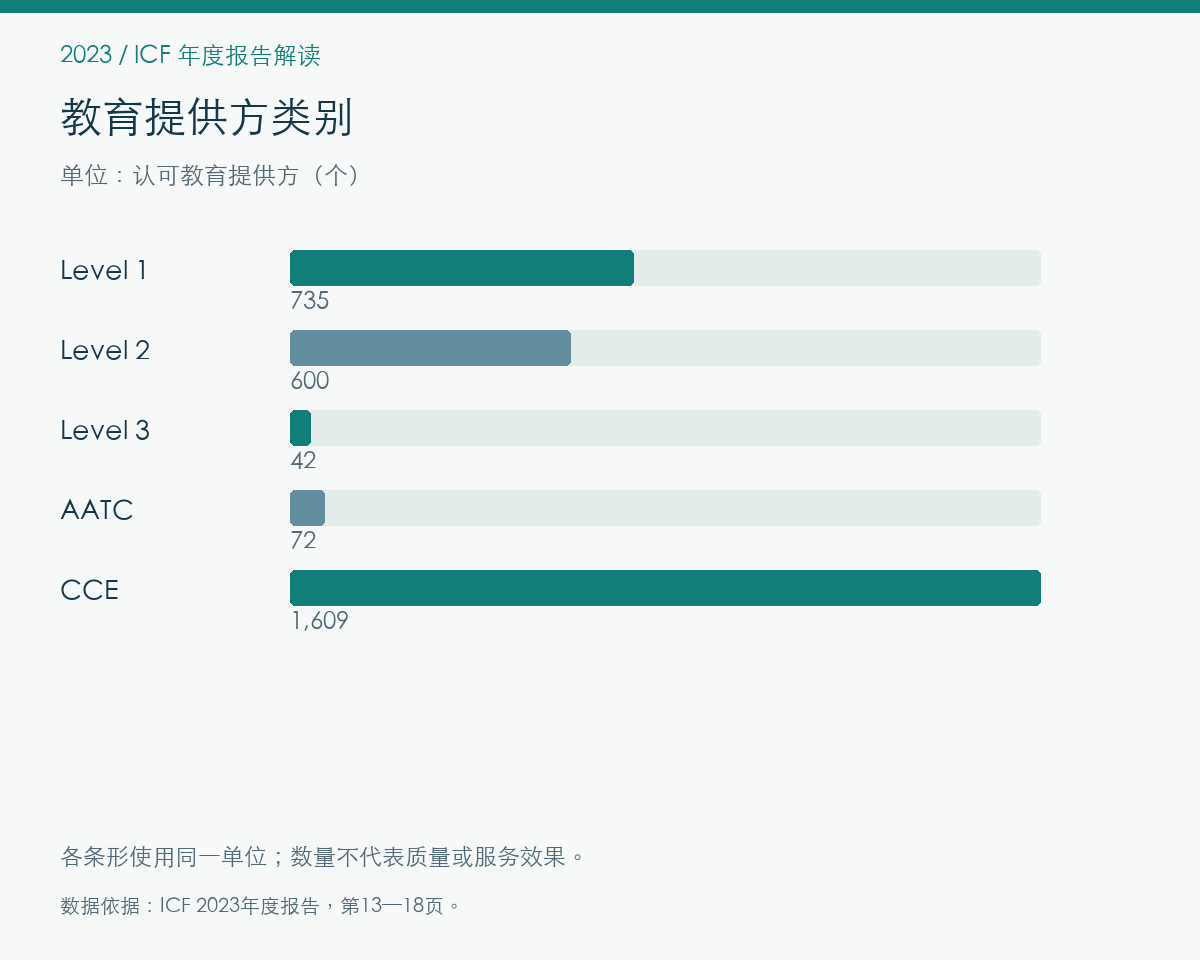The image size is (1200, 960).
Task: Click the Level 1 filled bar
Action: (x=462, y=268)
